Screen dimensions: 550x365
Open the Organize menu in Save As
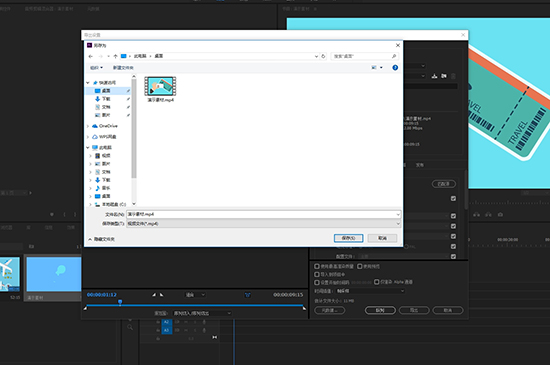click(x=96, y=68)
